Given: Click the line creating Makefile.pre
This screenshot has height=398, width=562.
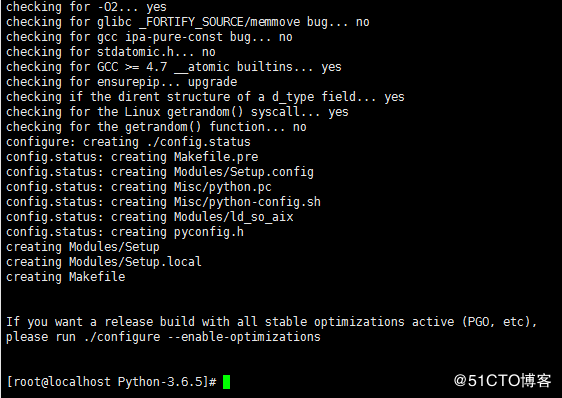Looking at the screenshot, I should [x=132, y=157].
